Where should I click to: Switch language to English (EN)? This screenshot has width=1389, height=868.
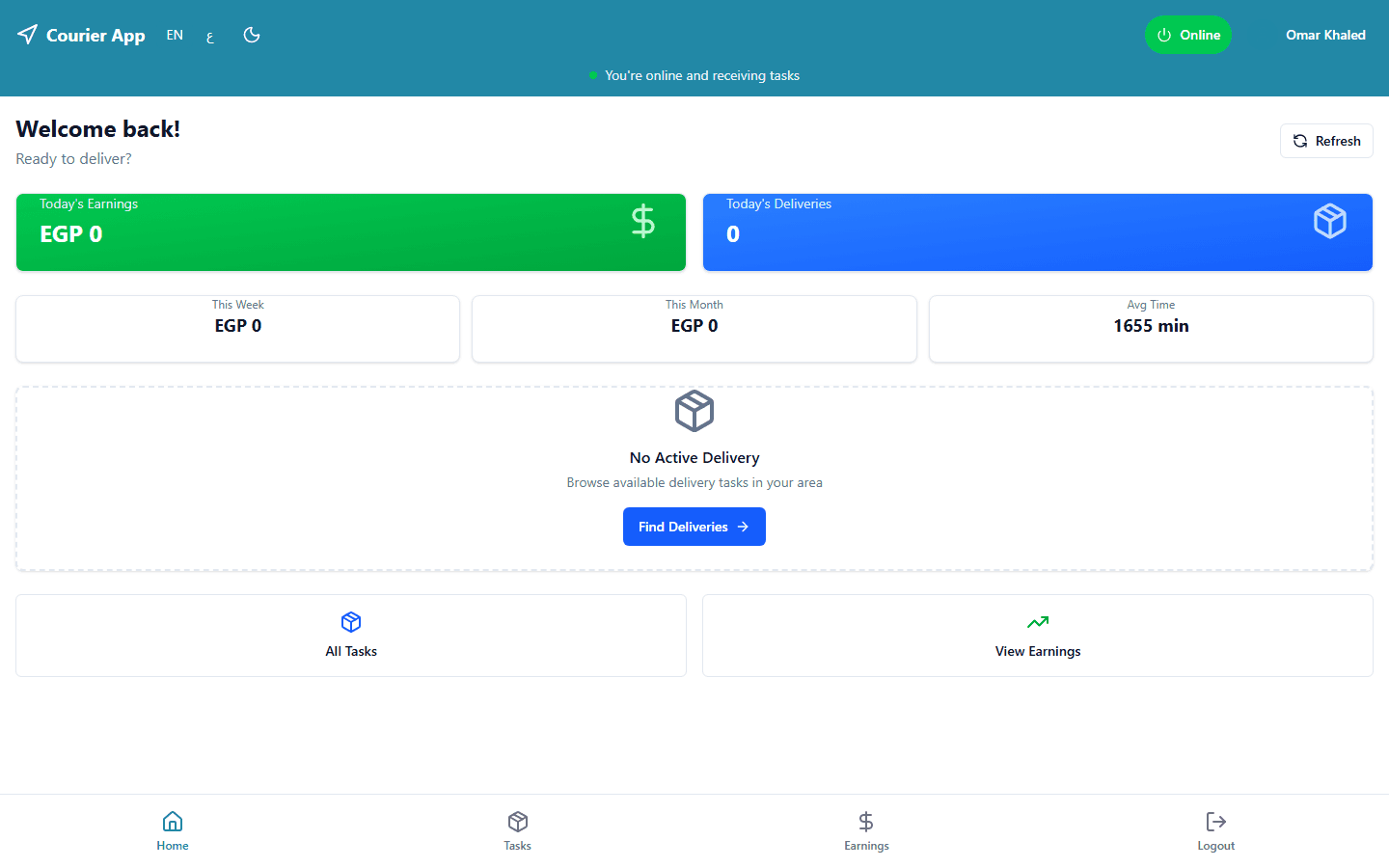coord(175,35)
